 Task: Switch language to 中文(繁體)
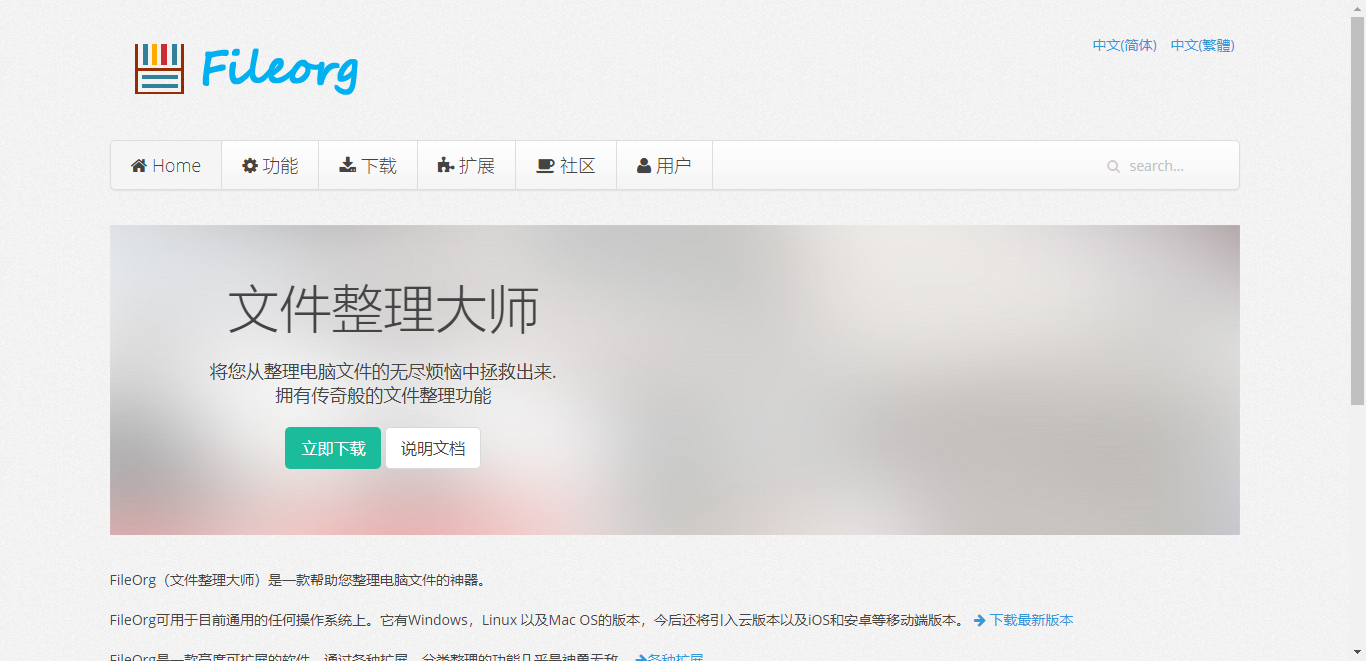(x=1202, y=45)
